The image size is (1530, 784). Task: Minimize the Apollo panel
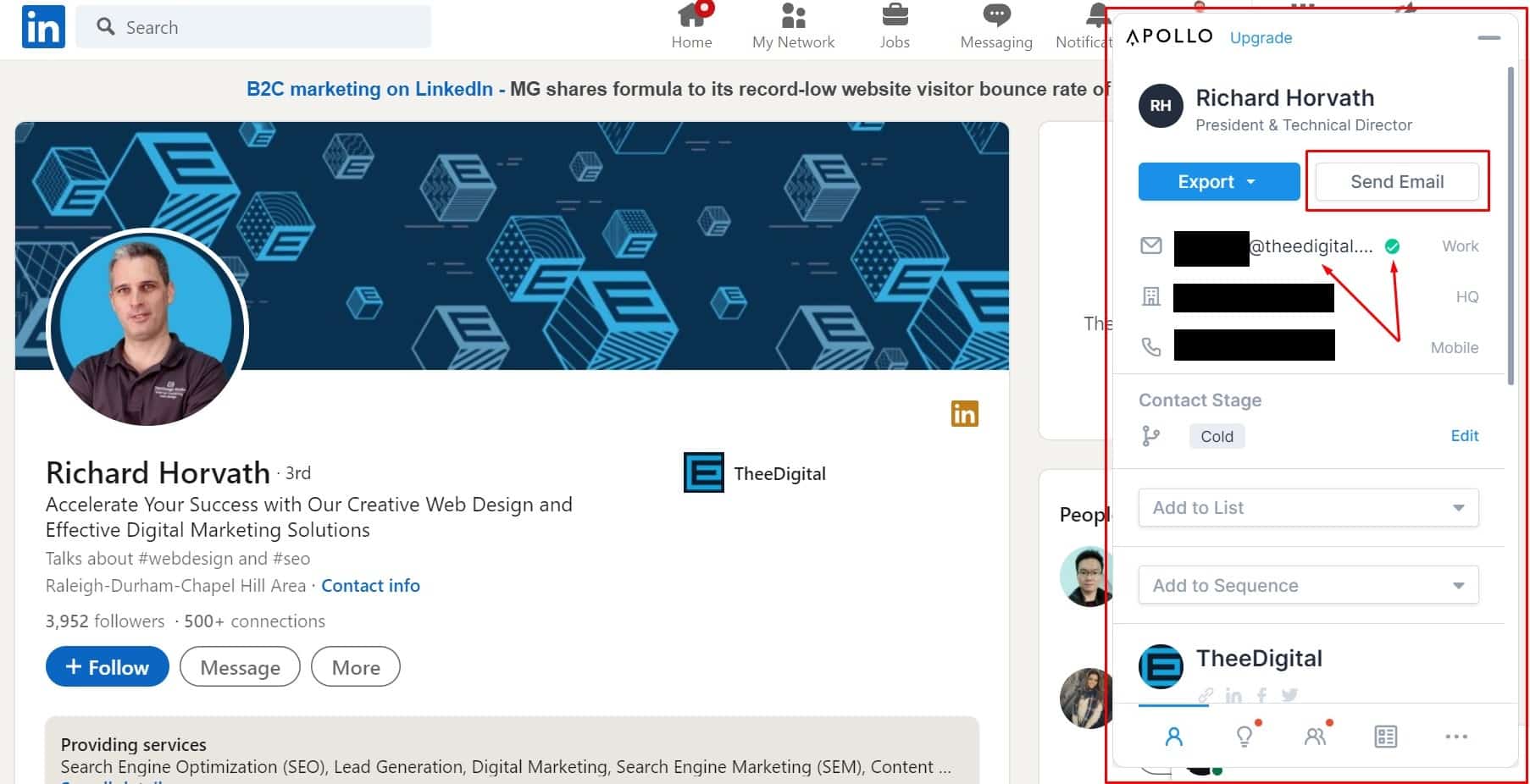coord(1488,38)
